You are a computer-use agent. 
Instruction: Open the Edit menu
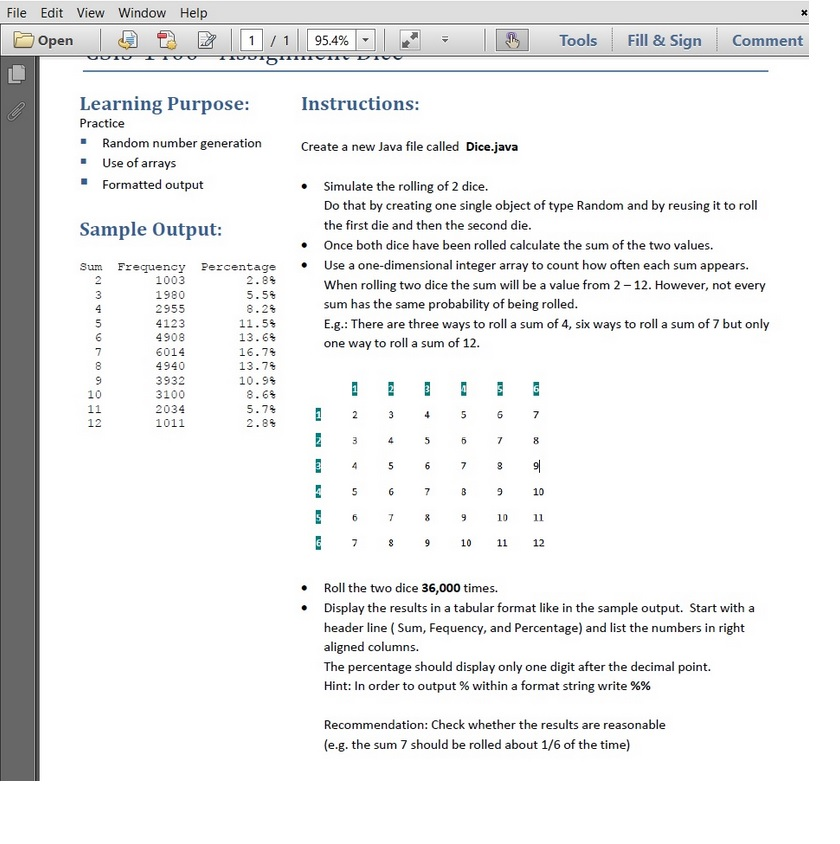point(52,12)
